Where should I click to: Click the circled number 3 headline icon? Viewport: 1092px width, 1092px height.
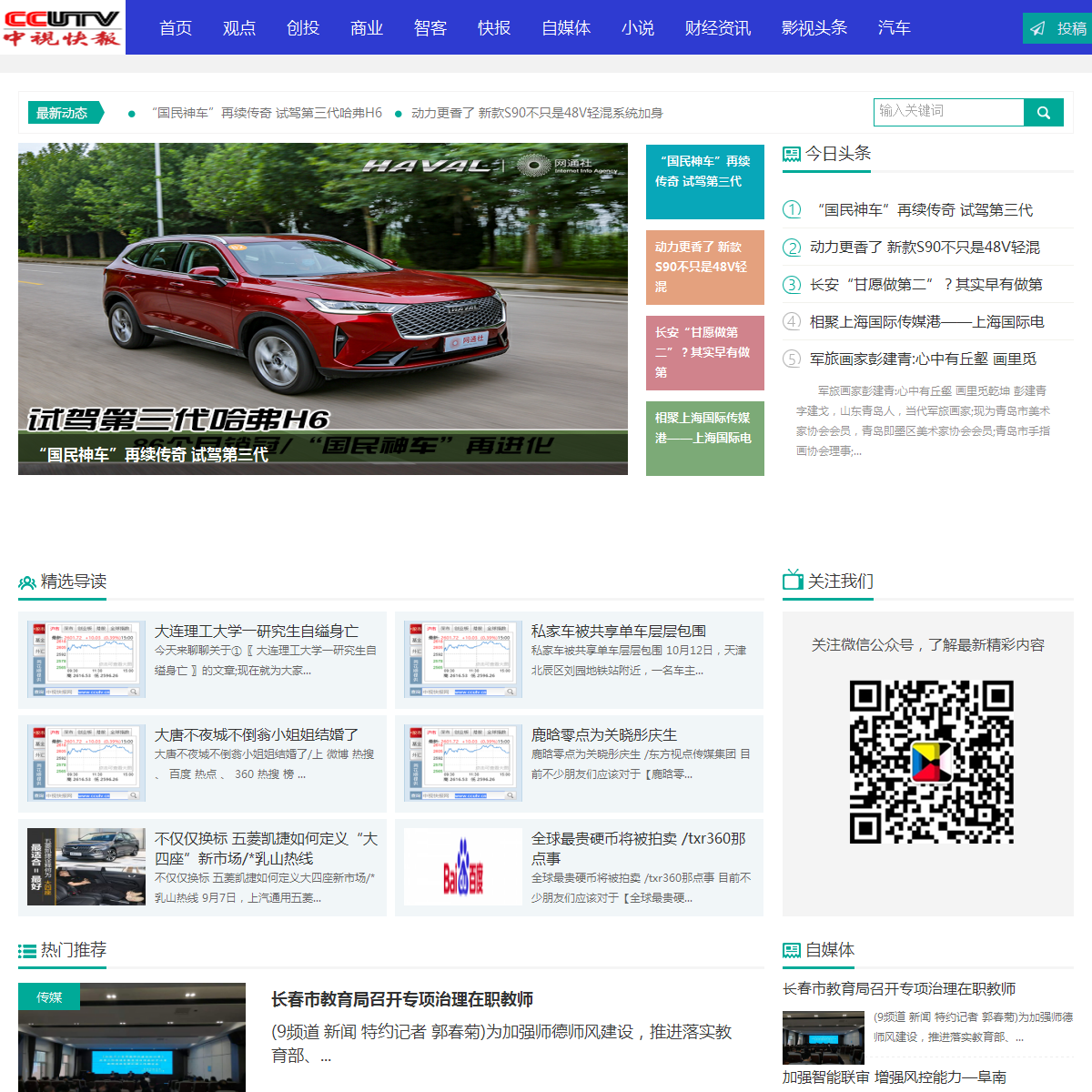tap(792, 285)
